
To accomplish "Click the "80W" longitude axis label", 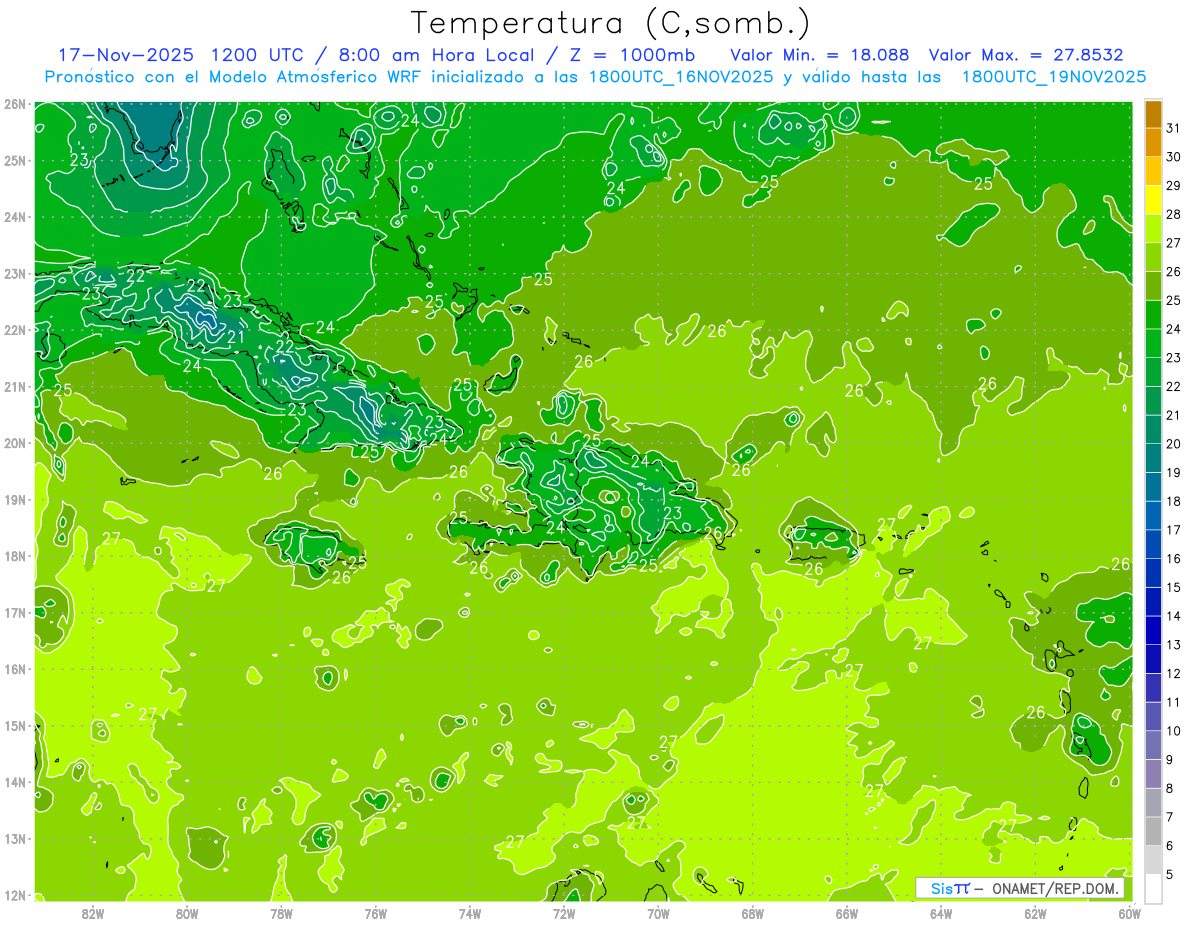I will (187, 913).
